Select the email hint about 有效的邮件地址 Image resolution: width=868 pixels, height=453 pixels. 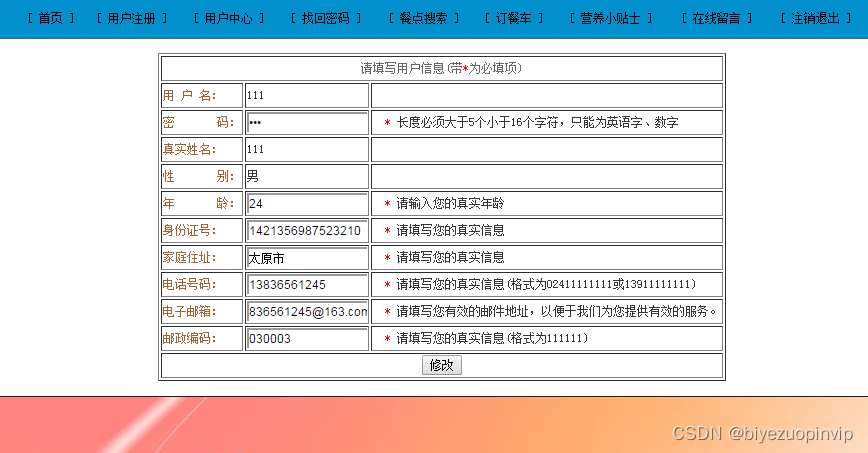556,312
